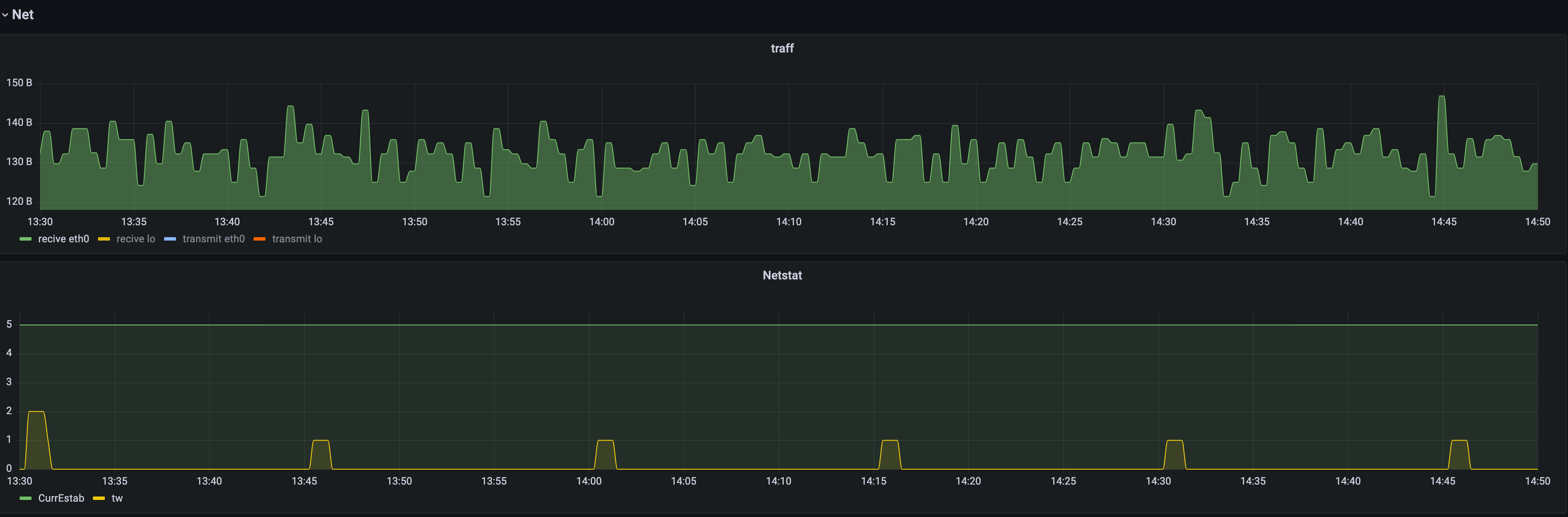This screenshot has height=517, width=1568.
Task: Click the 14:50 time label under Netstat
Action: pos(1537,481)
